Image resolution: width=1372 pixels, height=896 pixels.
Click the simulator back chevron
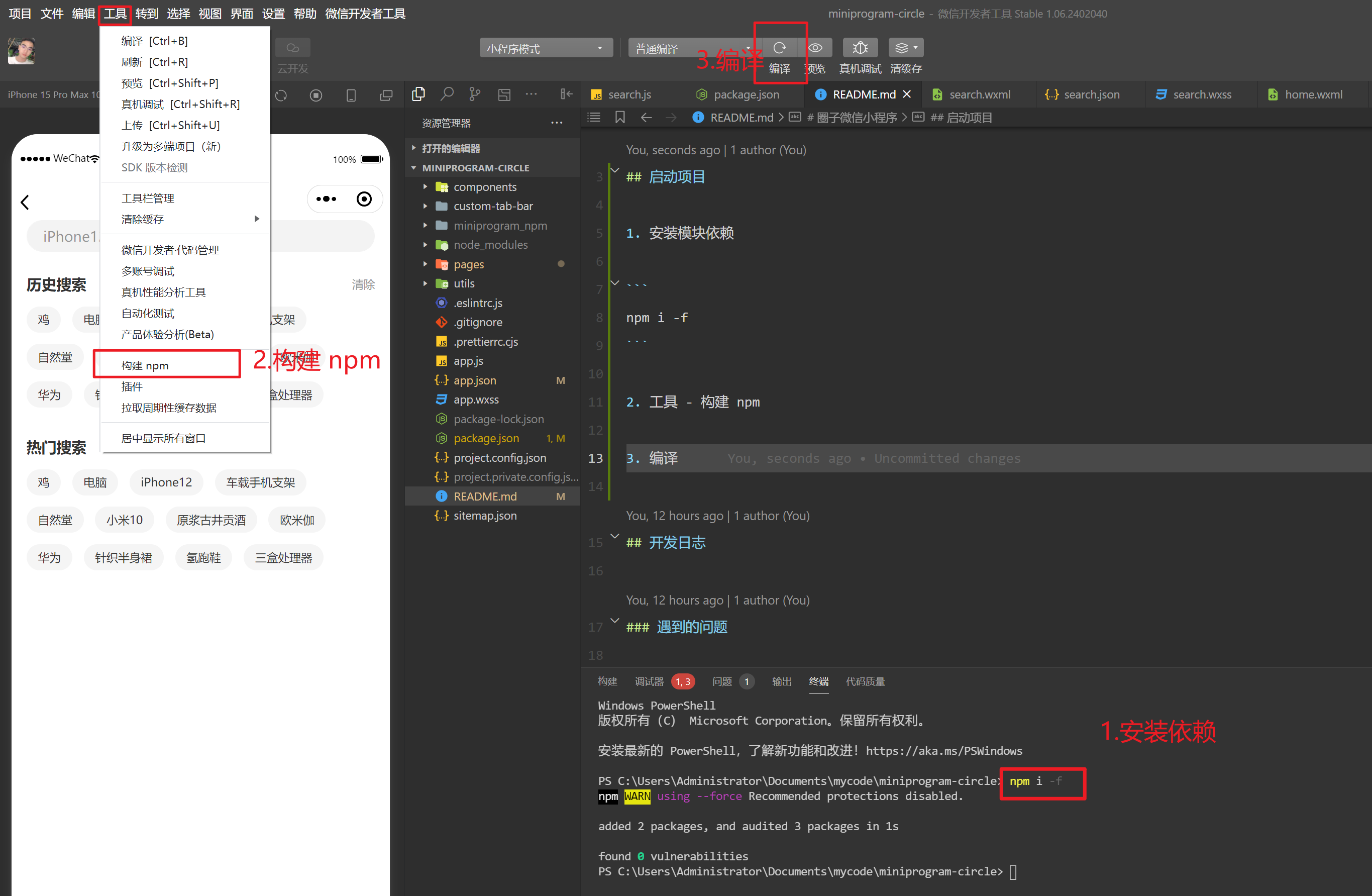pyautogui.click(x=25, y=203)
